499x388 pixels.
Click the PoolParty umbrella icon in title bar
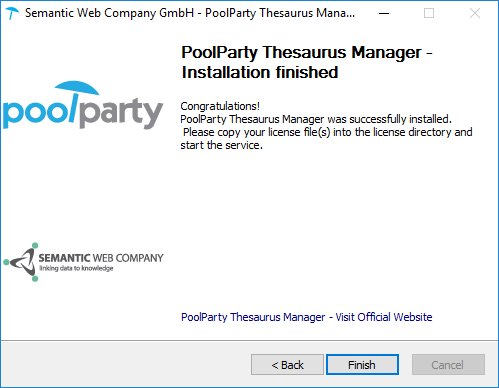13,13
